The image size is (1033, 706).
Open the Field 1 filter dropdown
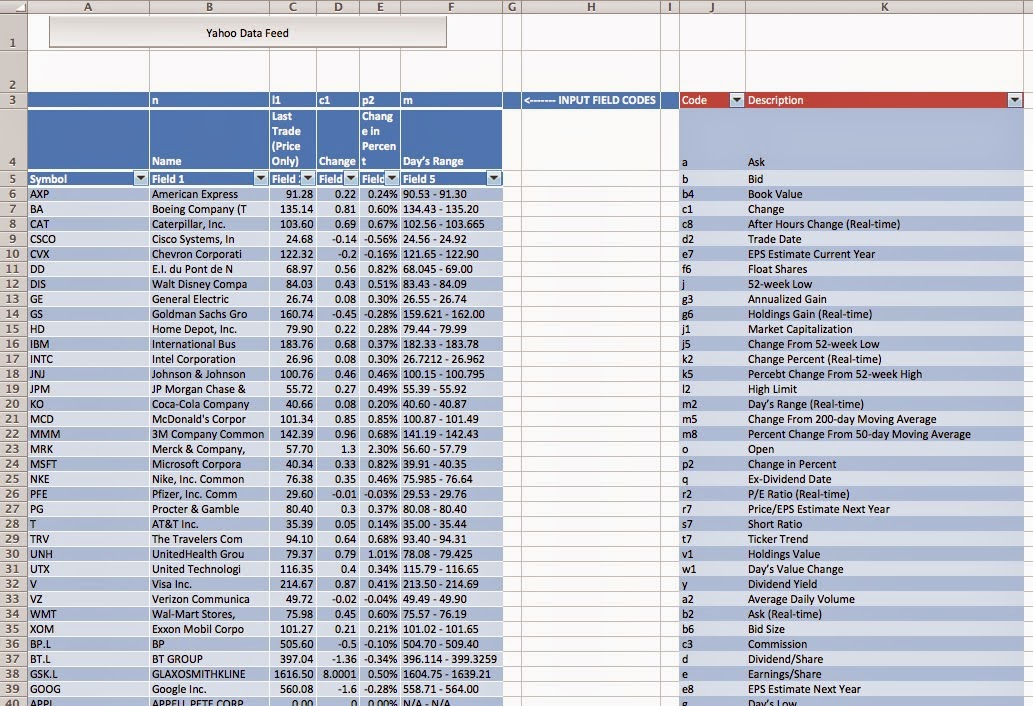point(261,178)
